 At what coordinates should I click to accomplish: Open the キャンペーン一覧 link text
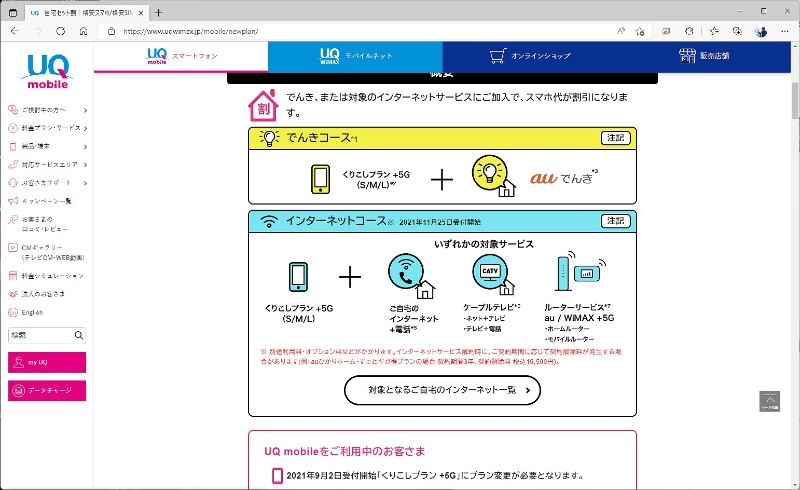(x=46, y=201)
